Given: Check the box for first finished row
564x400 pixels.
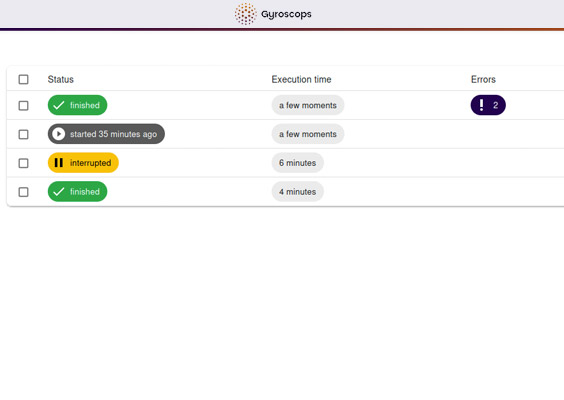Looking at the screenshot, I should click(23, 106).
